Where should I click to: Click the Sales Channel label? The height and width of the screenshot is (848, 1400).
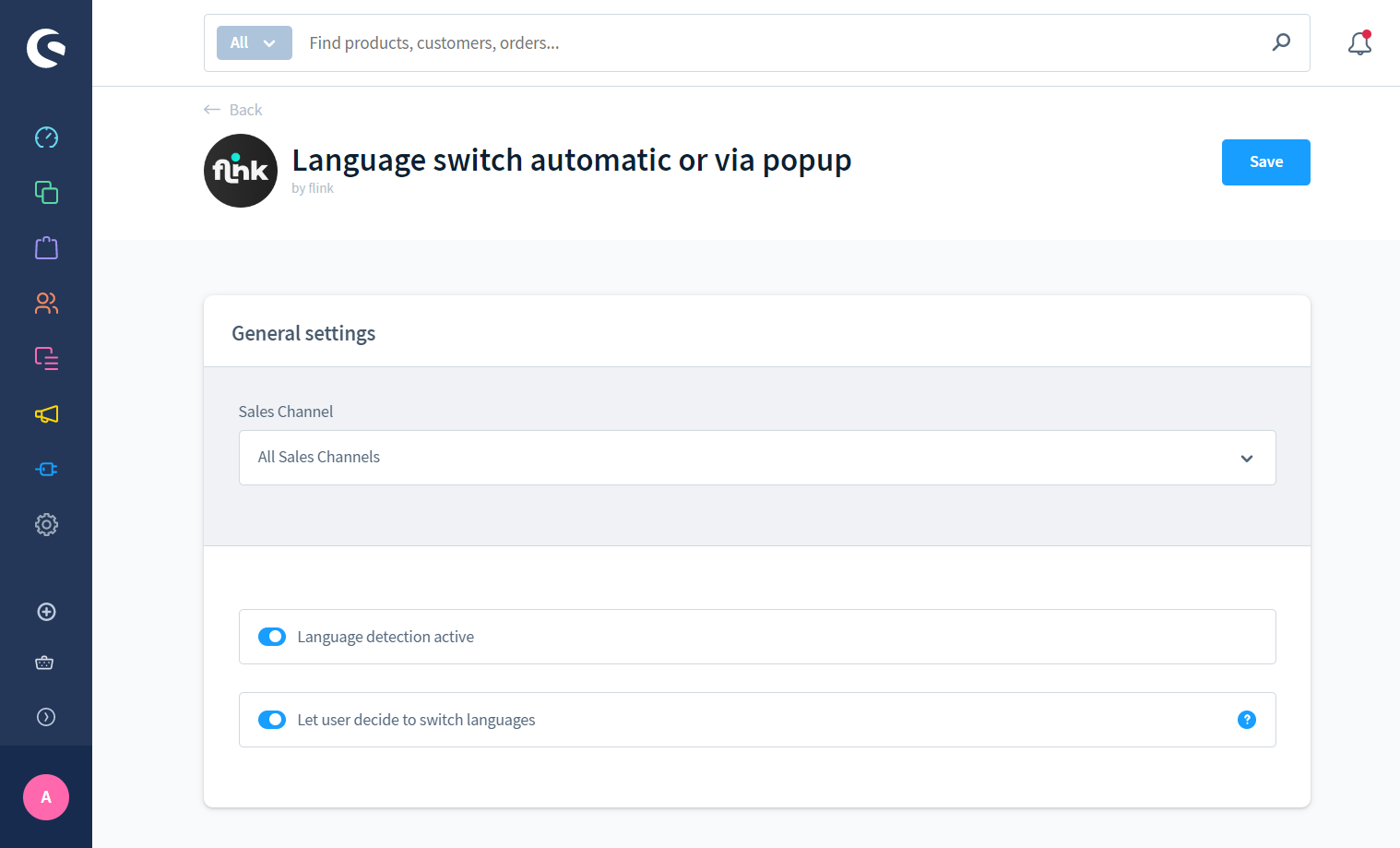286,412
